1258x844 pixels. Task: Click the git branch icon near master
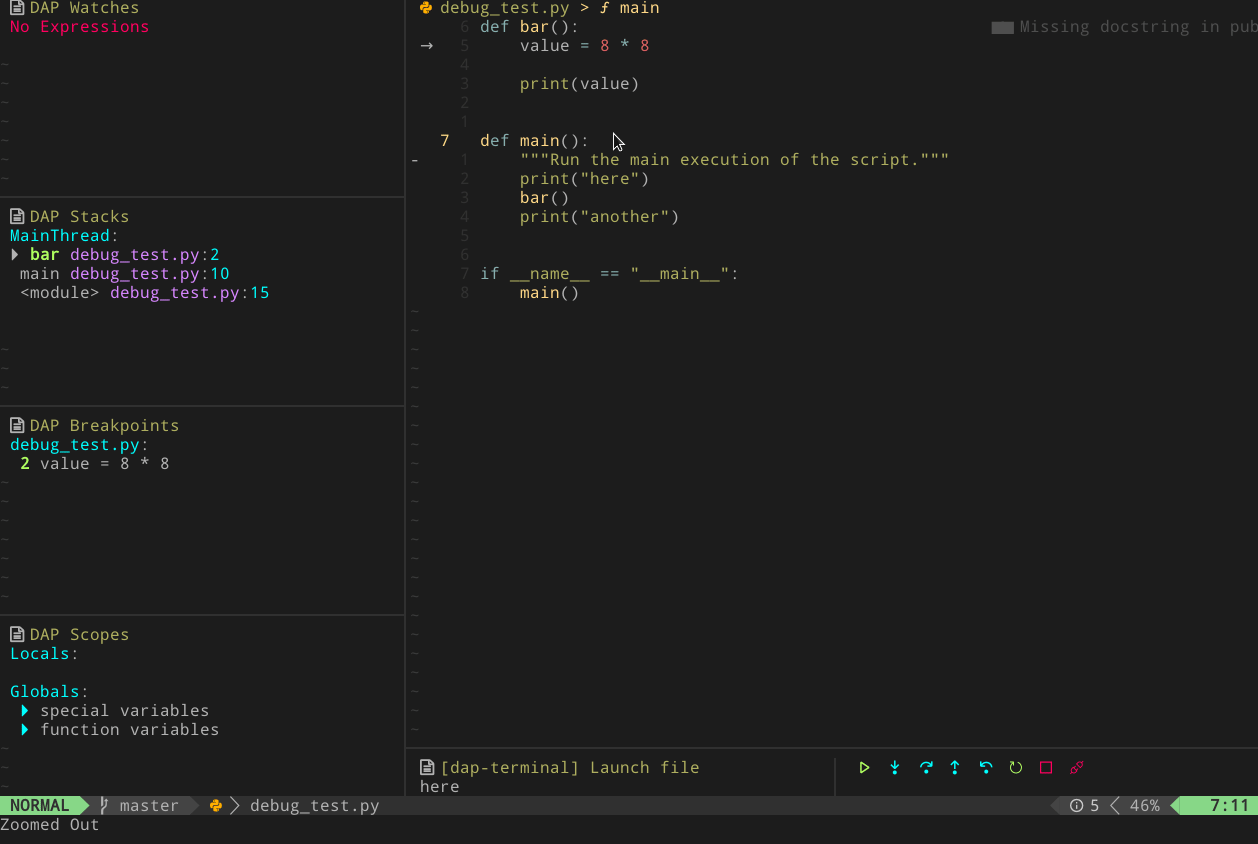click(x=102, y=805)
